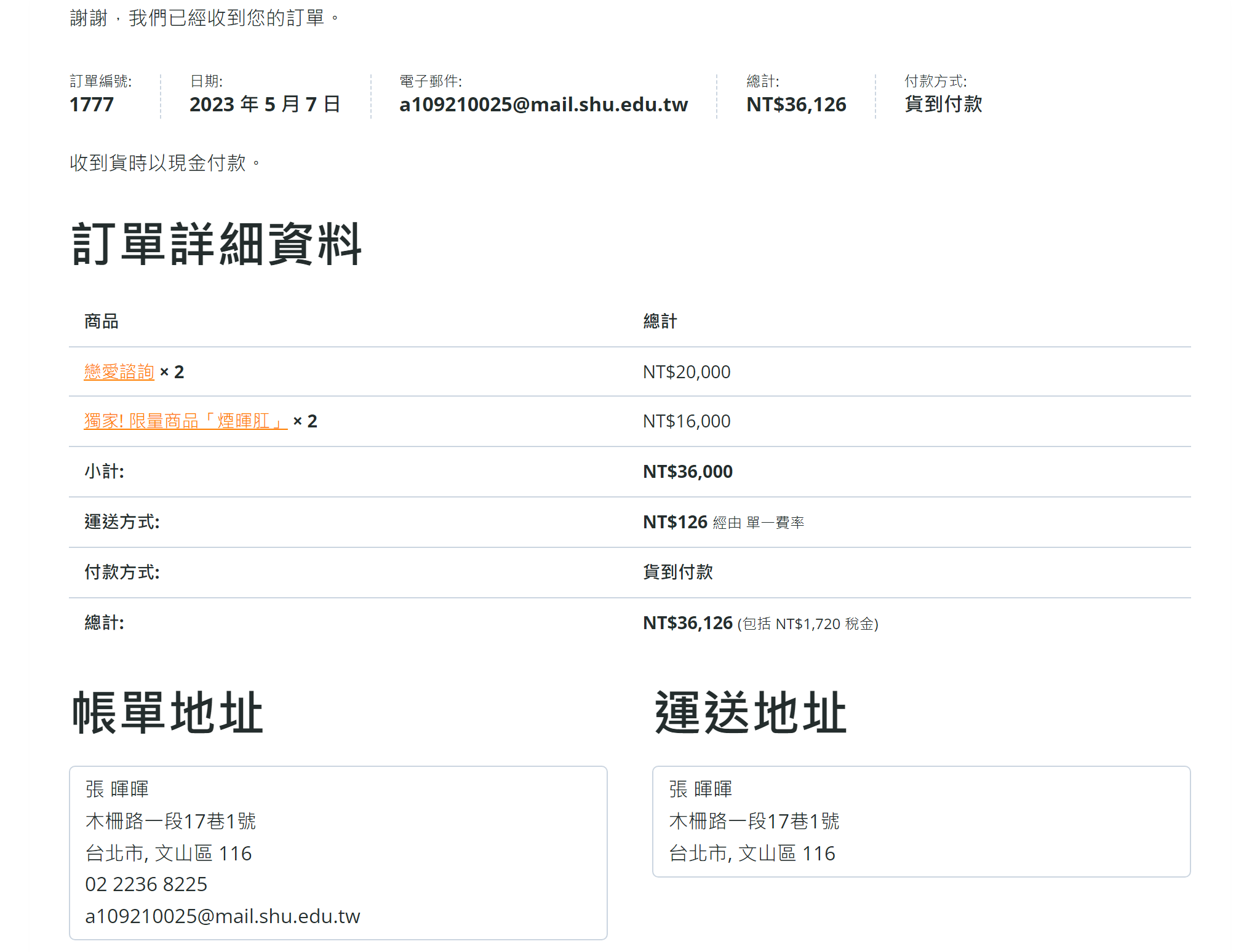This screenshot has width=1260, height=952.
Task: Click the NT$20,000 line total
Action: pos(687,372)
